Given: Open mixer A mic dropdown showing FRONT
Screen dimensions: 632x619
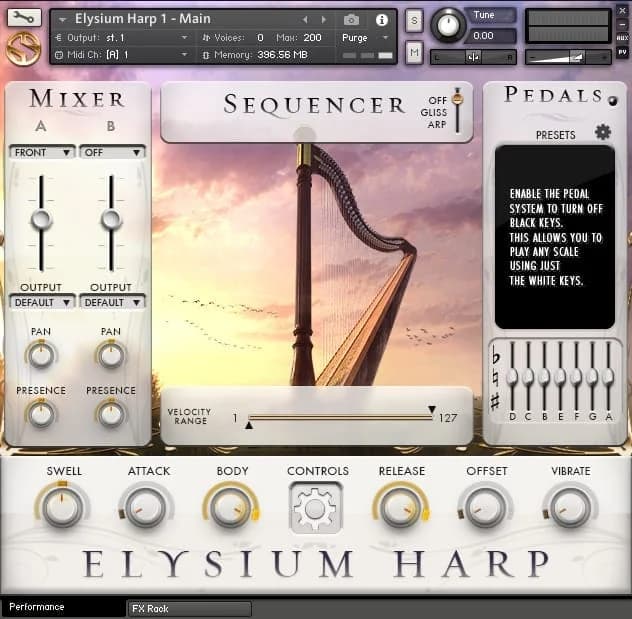Looking at the screenshot, I should pos(42,152).
